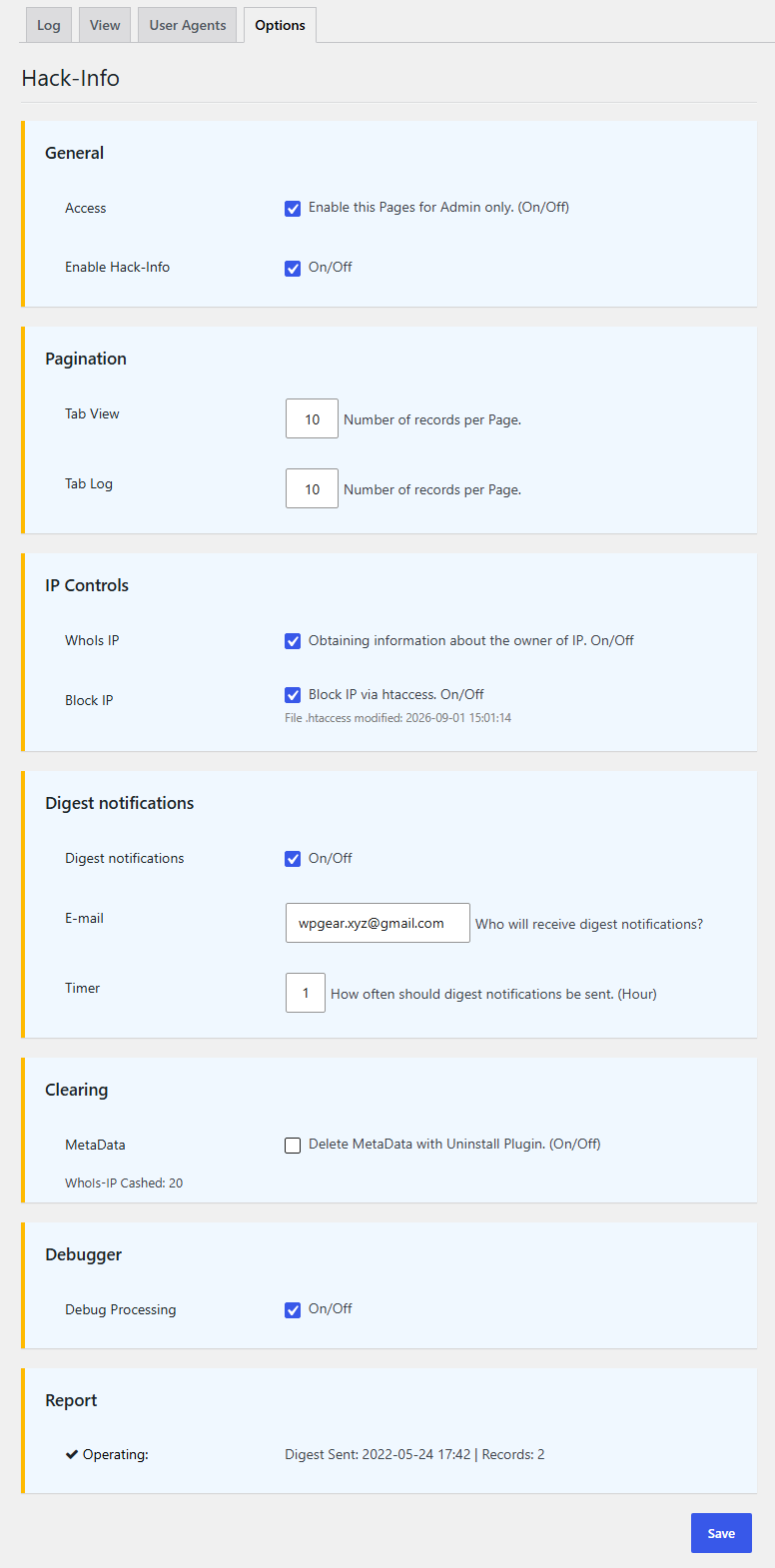This screenshot has width=775, height=1568.
Task: Enable Delete MetaData with Uninstall checkbox
Action: (x=293, y=1146)
